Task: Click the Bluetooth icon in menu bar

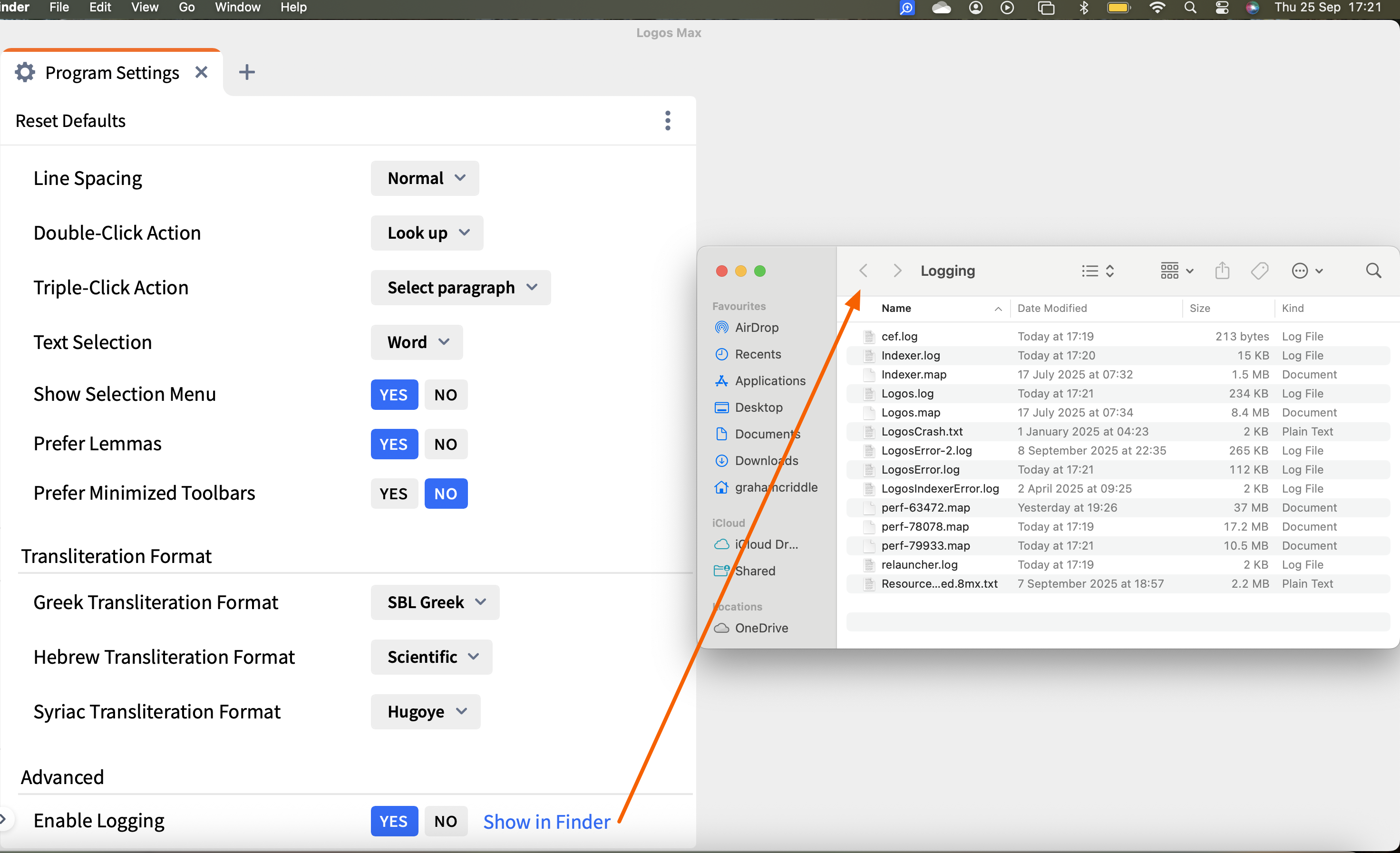Action: coord(1083,8)
